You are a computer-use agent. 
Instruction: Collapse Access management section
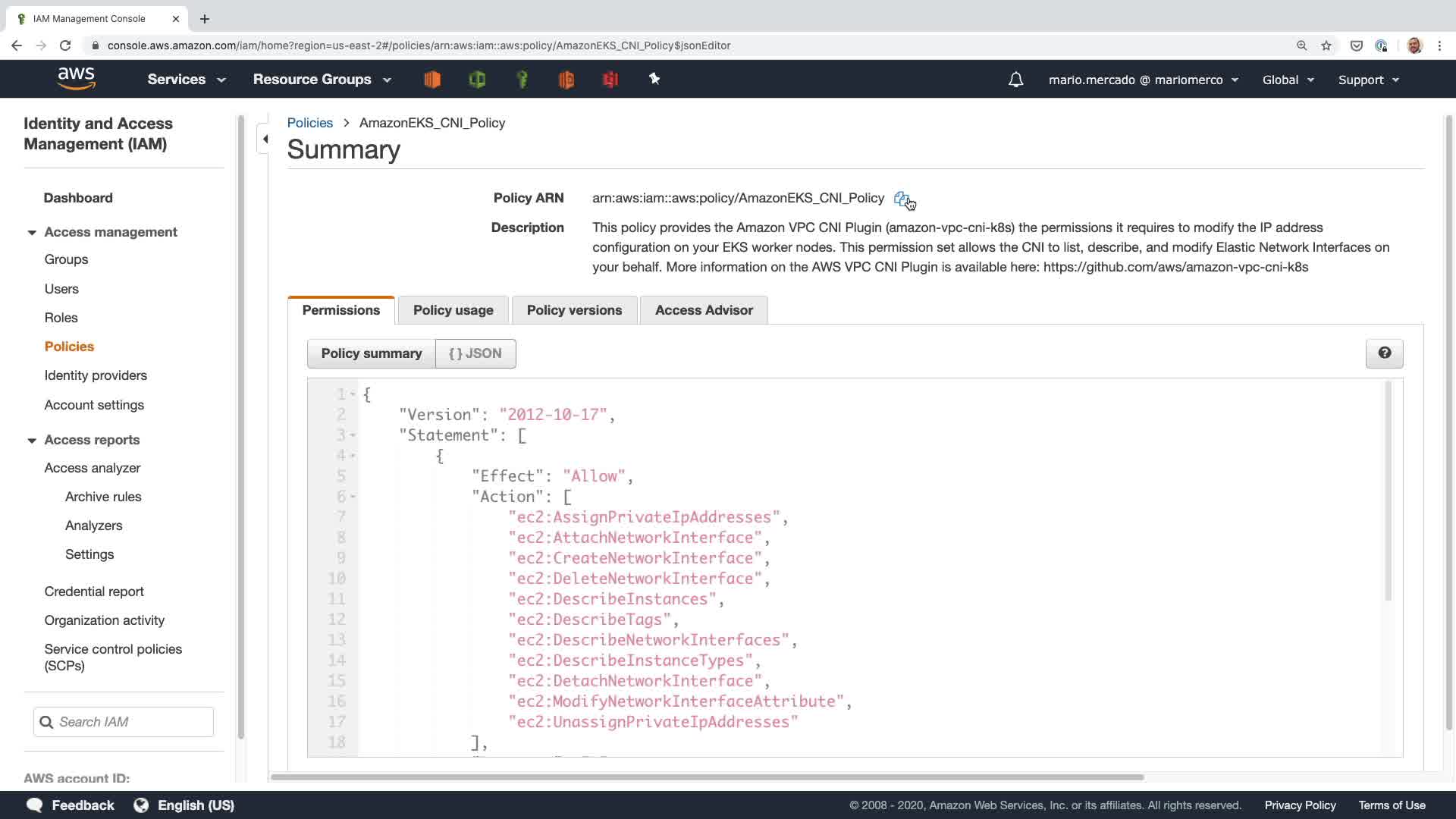[32, 233]
